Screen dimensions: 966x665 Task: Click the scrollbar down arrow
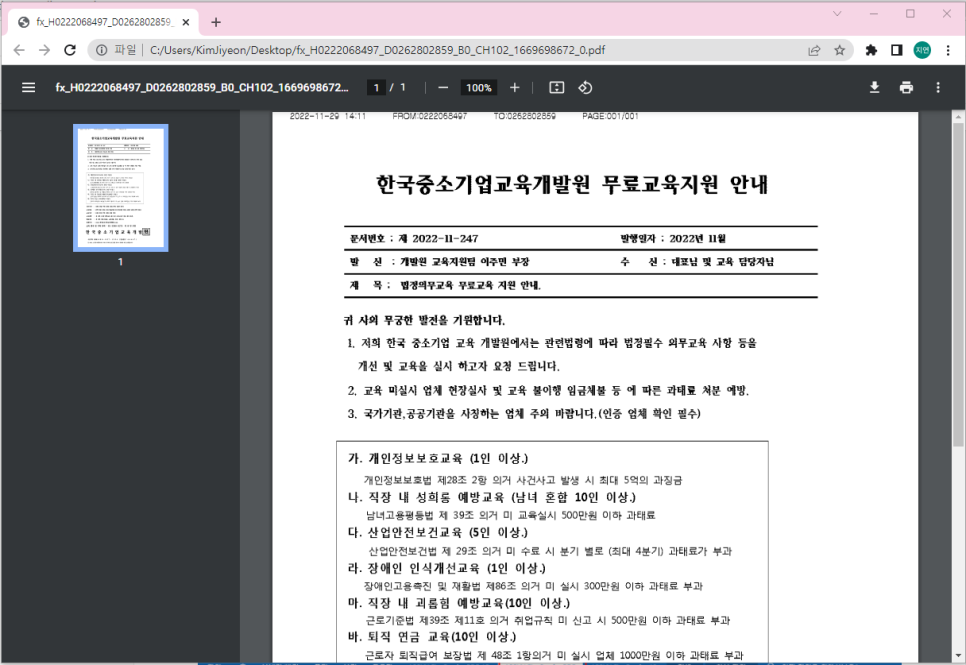coord(958,656)
